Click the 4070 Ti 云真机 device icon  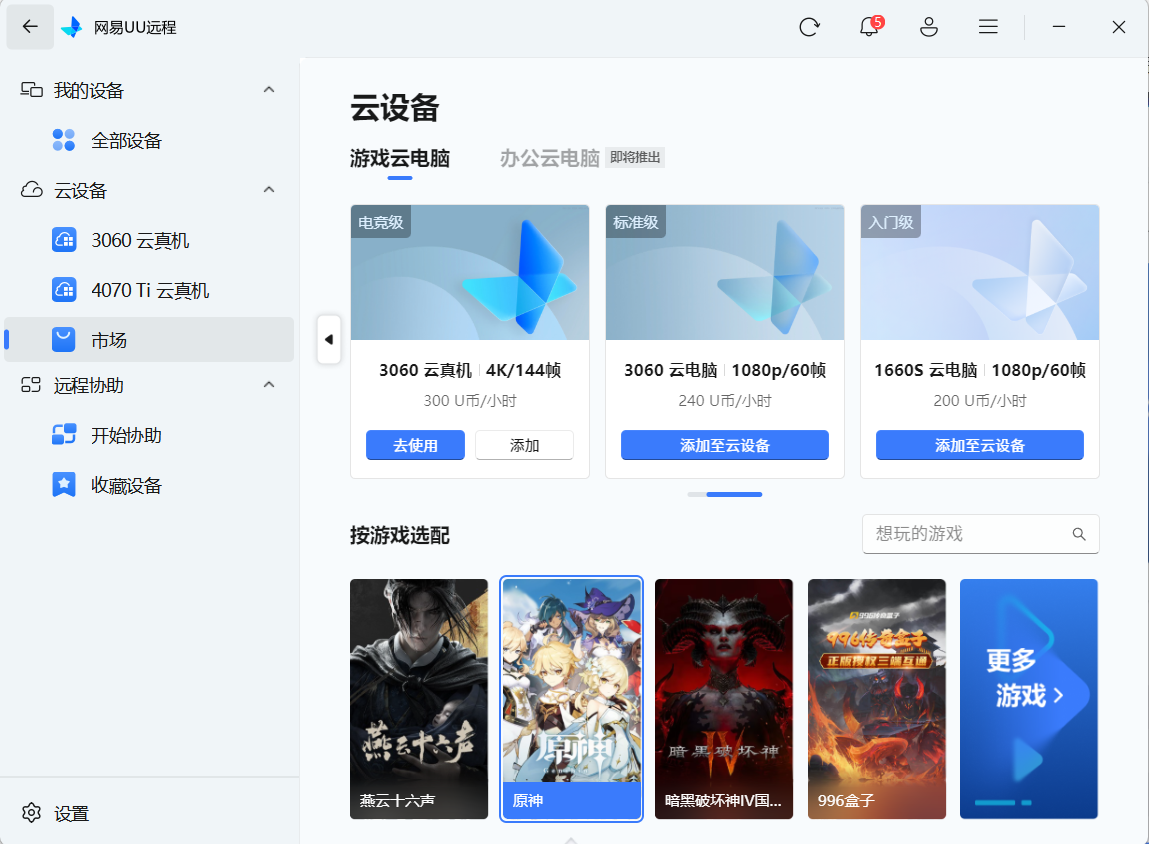64,289
